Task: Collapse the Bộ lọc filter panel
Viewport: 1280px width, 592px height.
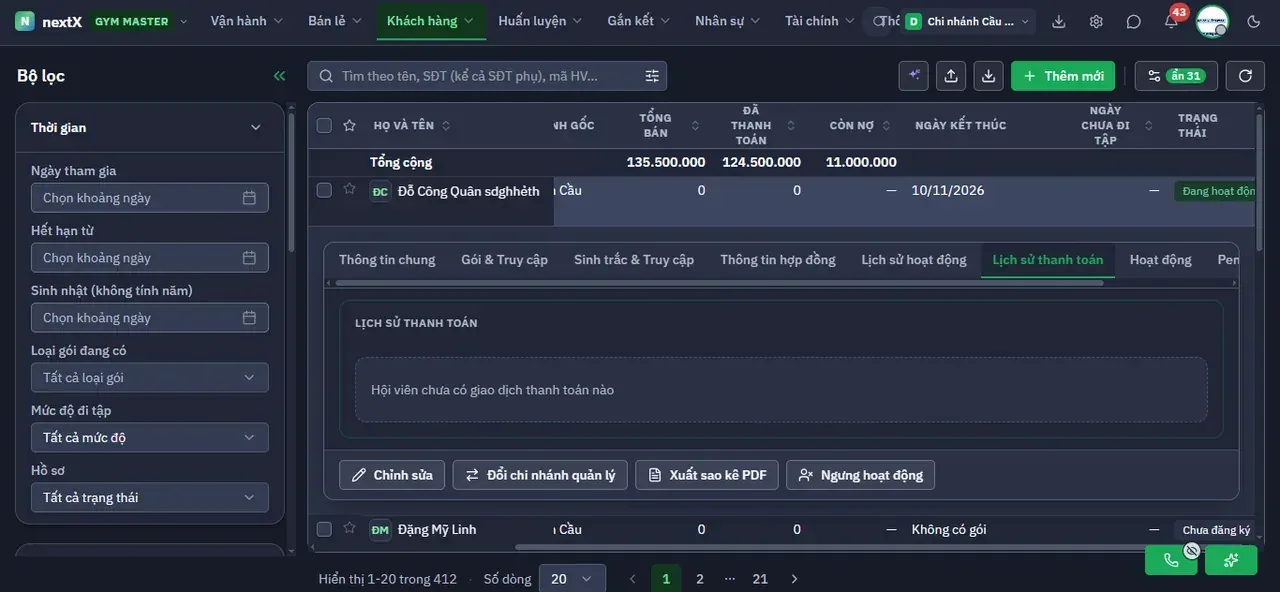Action: 279,76
